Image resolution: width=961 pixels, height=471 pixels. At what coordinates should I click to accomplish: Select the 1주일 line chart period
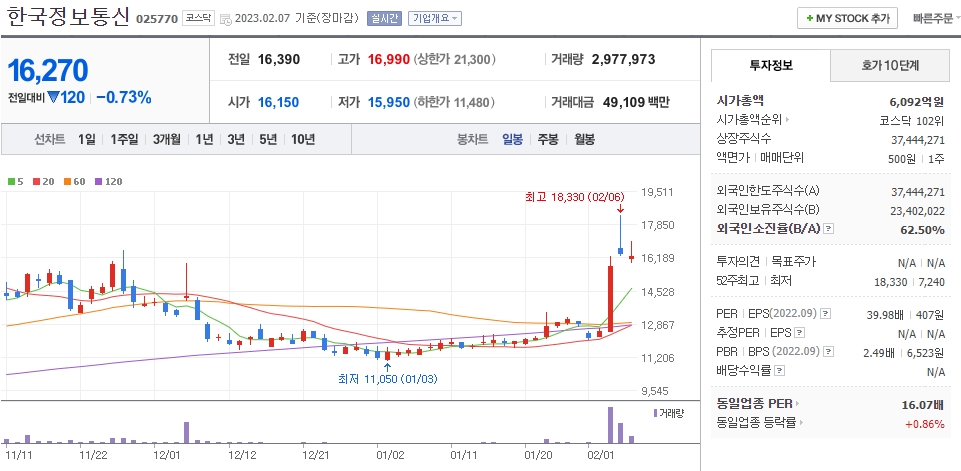click(124, 139)
